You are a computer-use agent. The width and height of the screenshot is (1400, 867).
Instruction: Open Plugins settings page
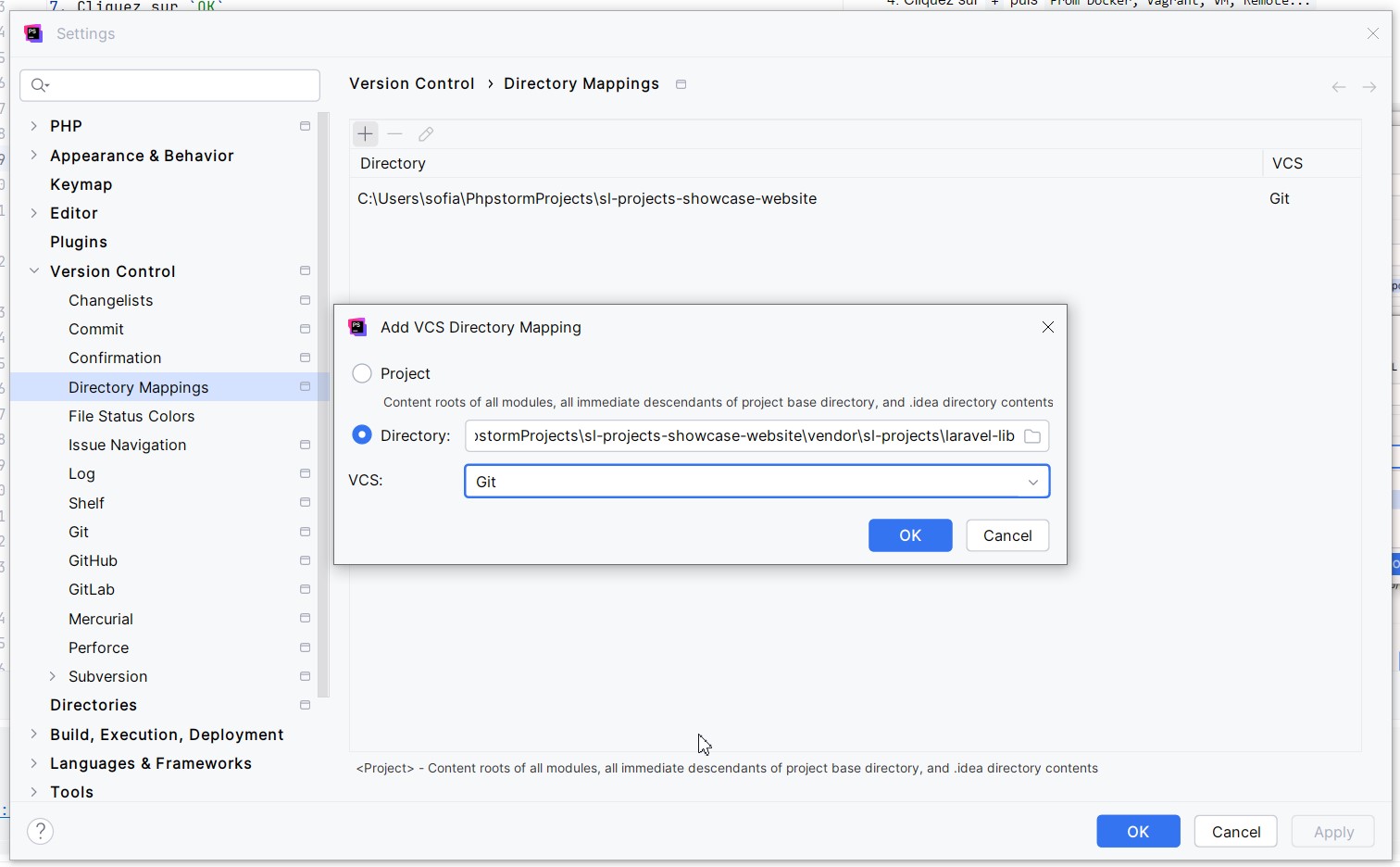click(x=79, y=242)
